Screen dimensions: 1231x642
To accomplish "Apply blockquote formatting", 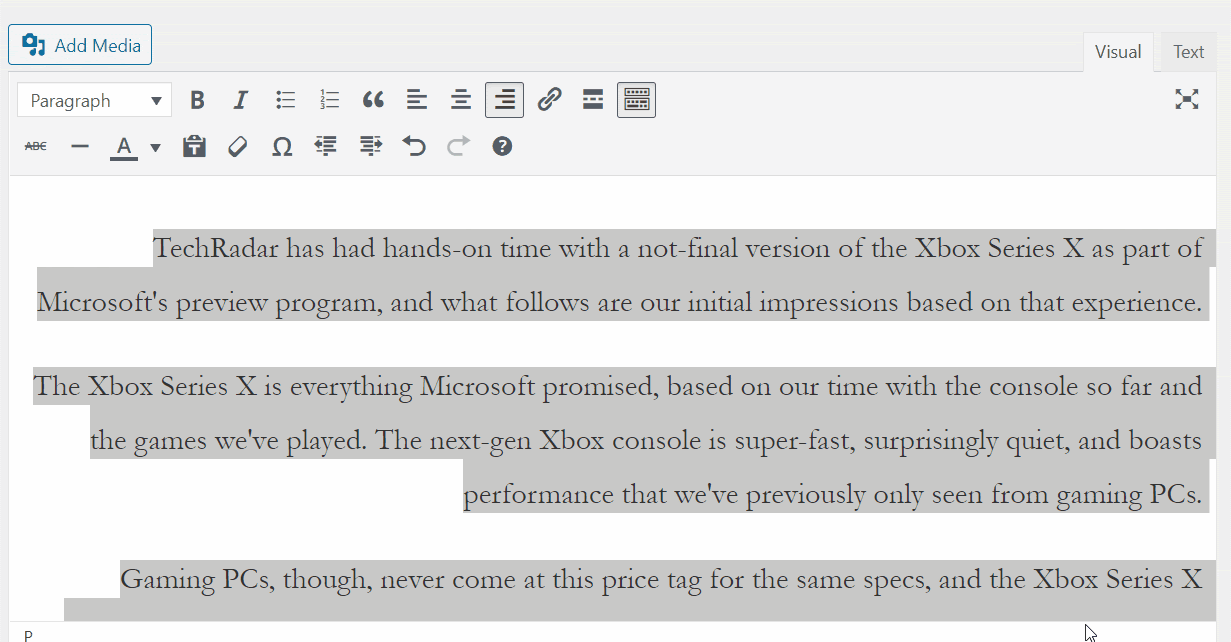I will point(373,100).
